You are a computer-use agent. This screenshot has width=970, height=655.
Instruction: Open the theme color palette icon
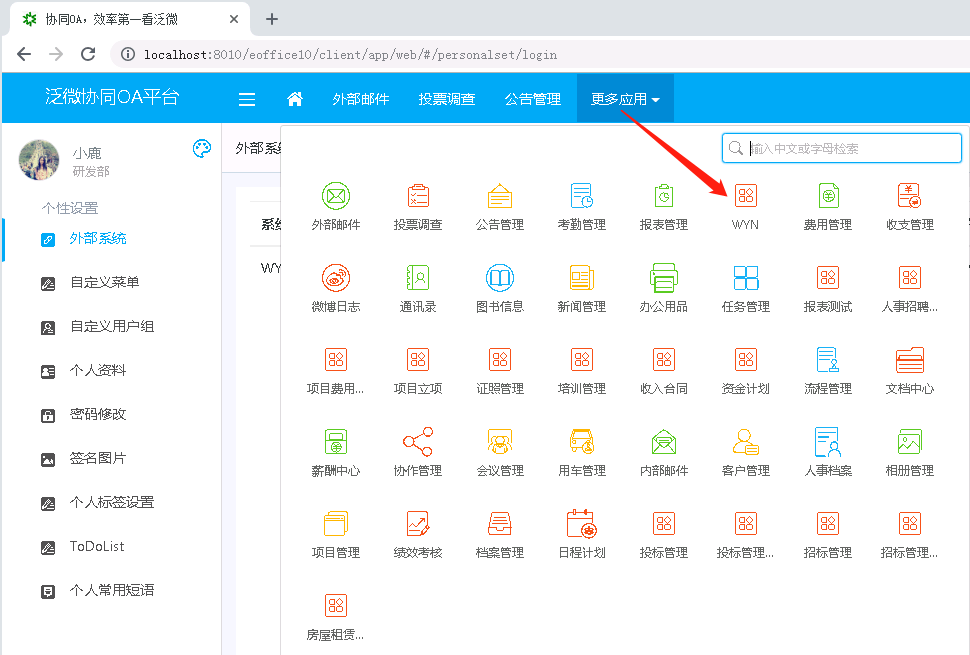[x=202, y=149]
